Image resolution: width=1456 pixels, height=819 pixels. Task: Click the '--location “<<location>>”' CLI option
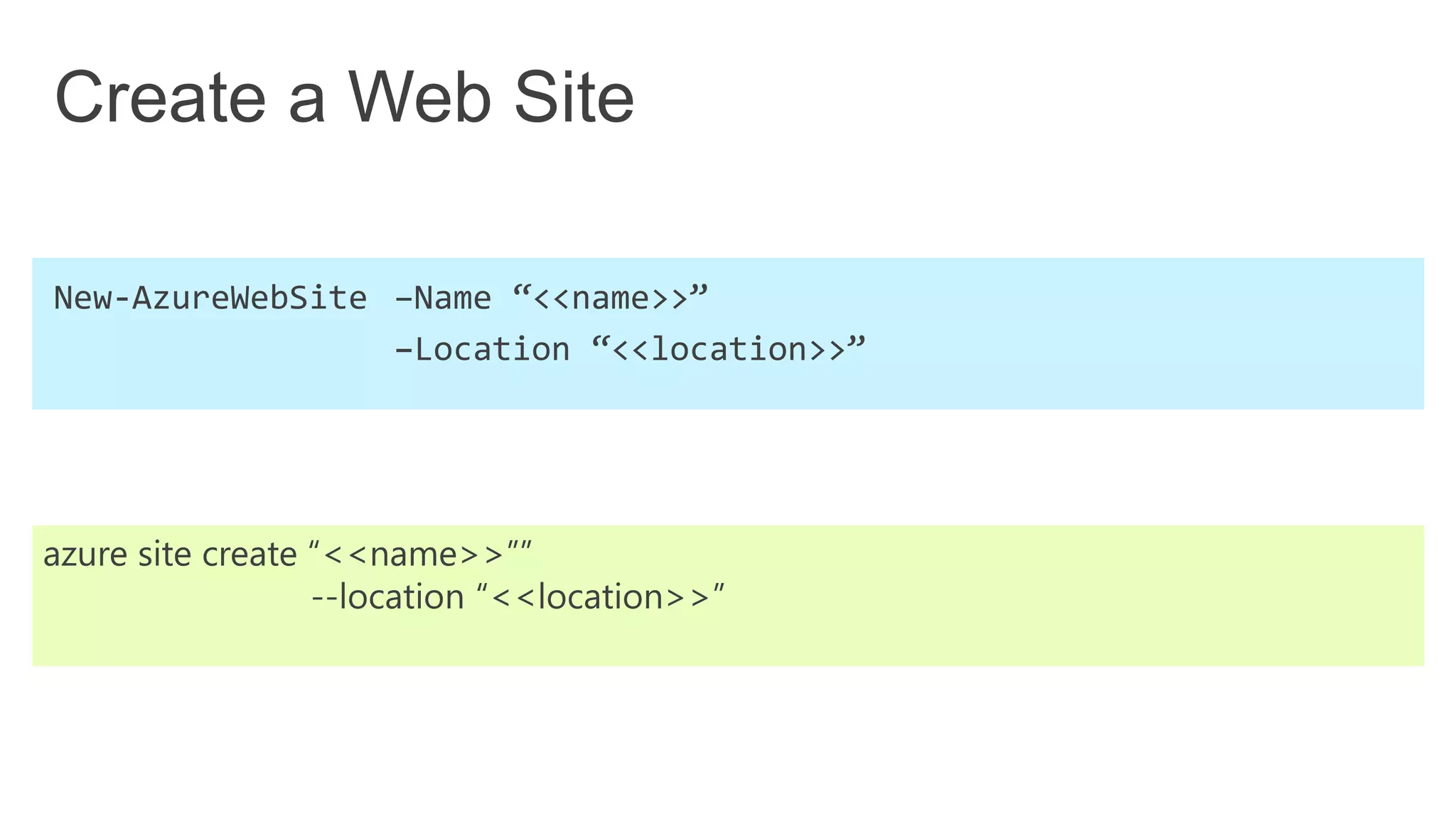point(518,596)
